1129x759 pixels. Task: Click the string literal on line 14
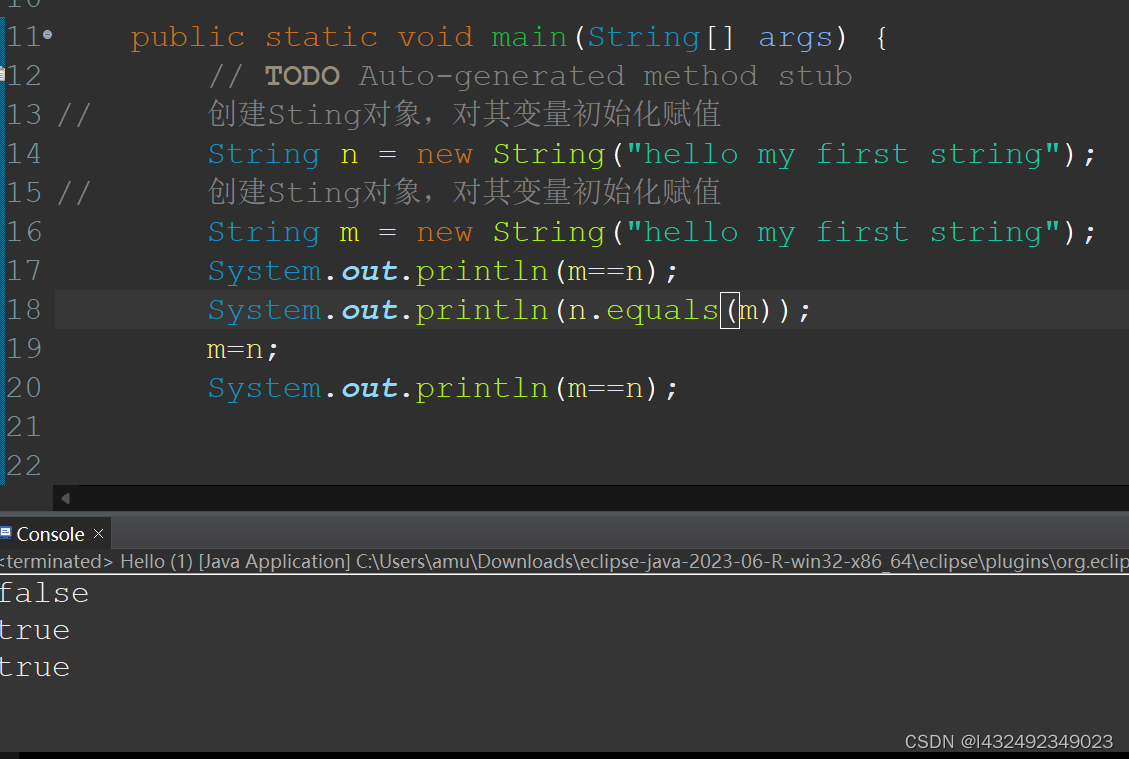[x=840, y=153]
